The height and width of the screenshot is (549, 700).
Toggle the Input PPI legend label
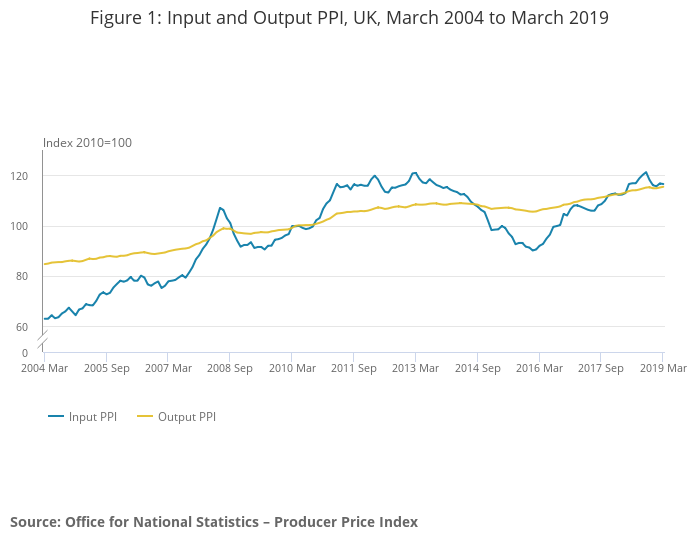[92, 417]
